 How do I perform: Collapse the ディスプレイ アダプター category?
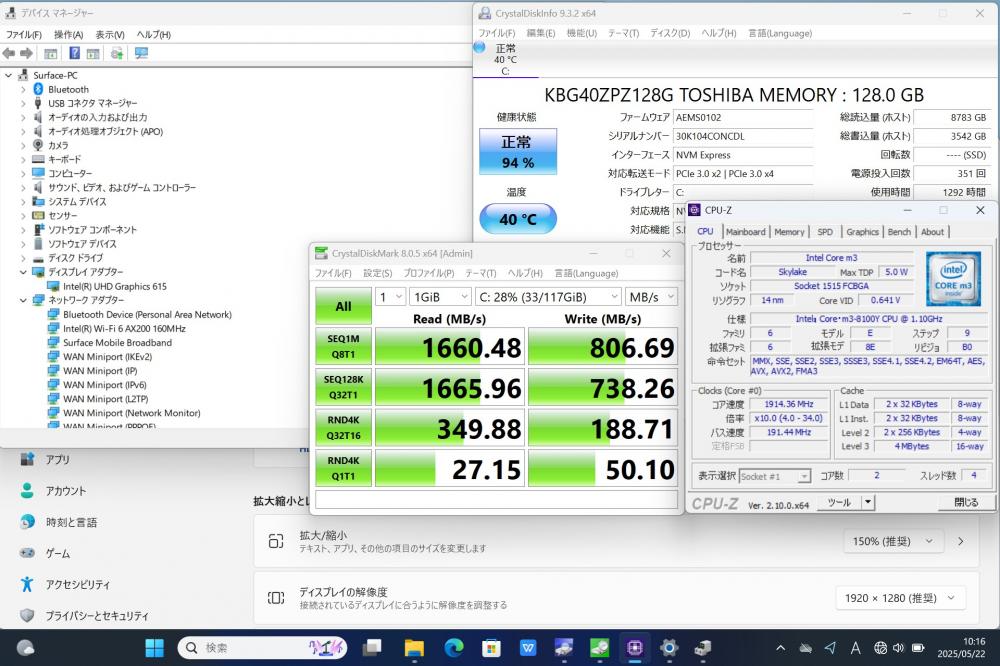(24, 272)
